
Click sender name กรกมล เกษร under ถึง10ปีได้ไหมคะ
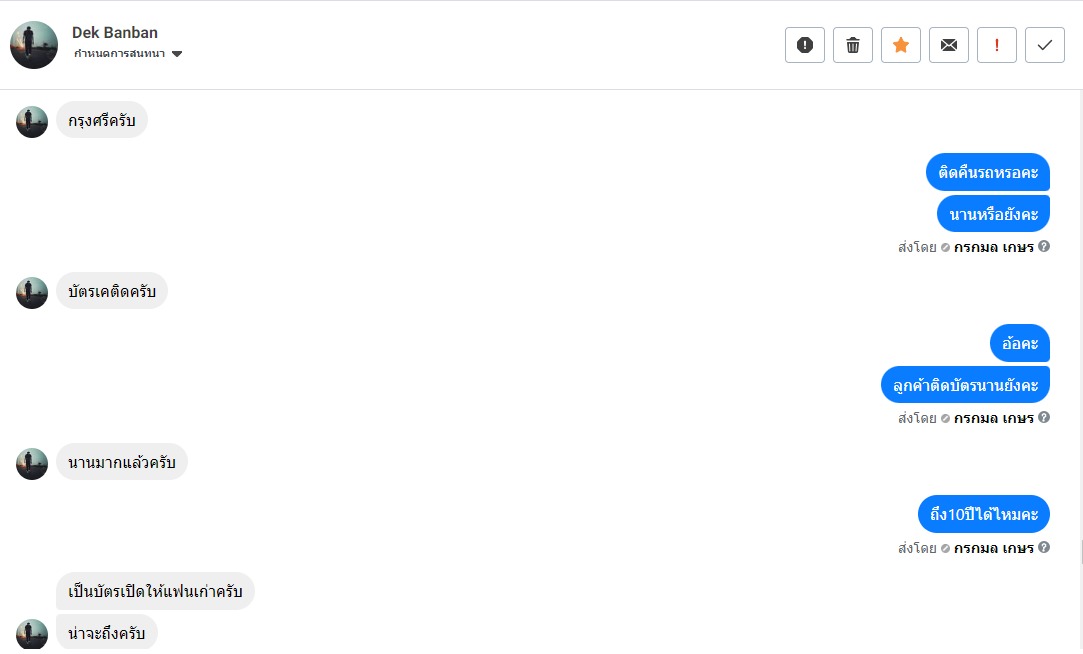(x=993, y=548)
